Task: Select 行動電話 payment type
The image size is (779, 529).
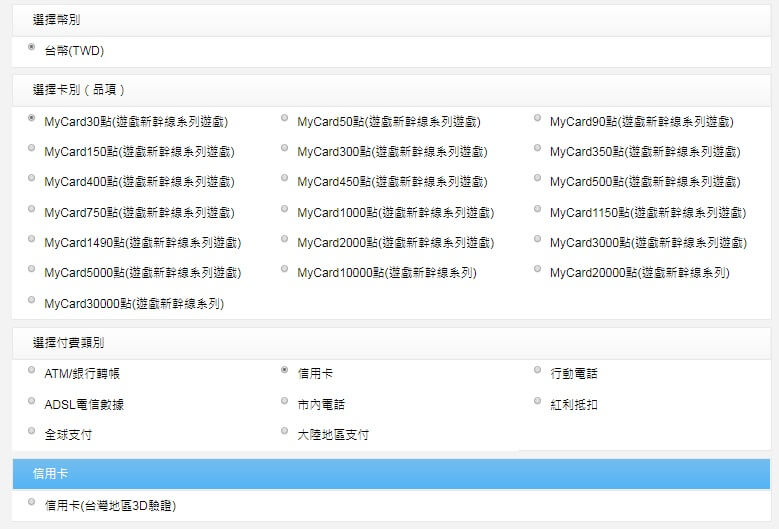Action: [x=537, y=370]
